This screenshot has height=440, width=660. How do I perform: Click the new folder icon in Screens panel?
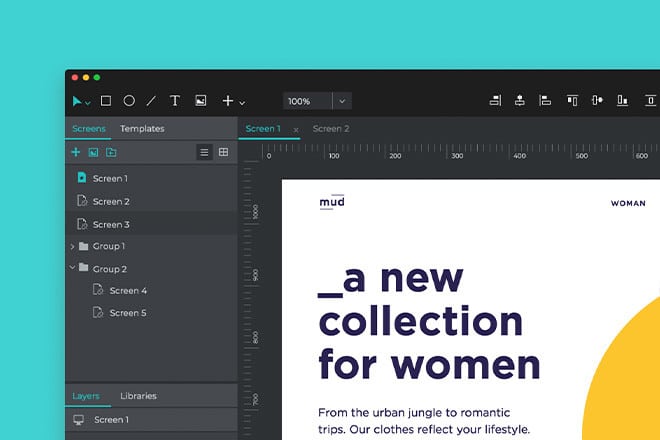111,152
